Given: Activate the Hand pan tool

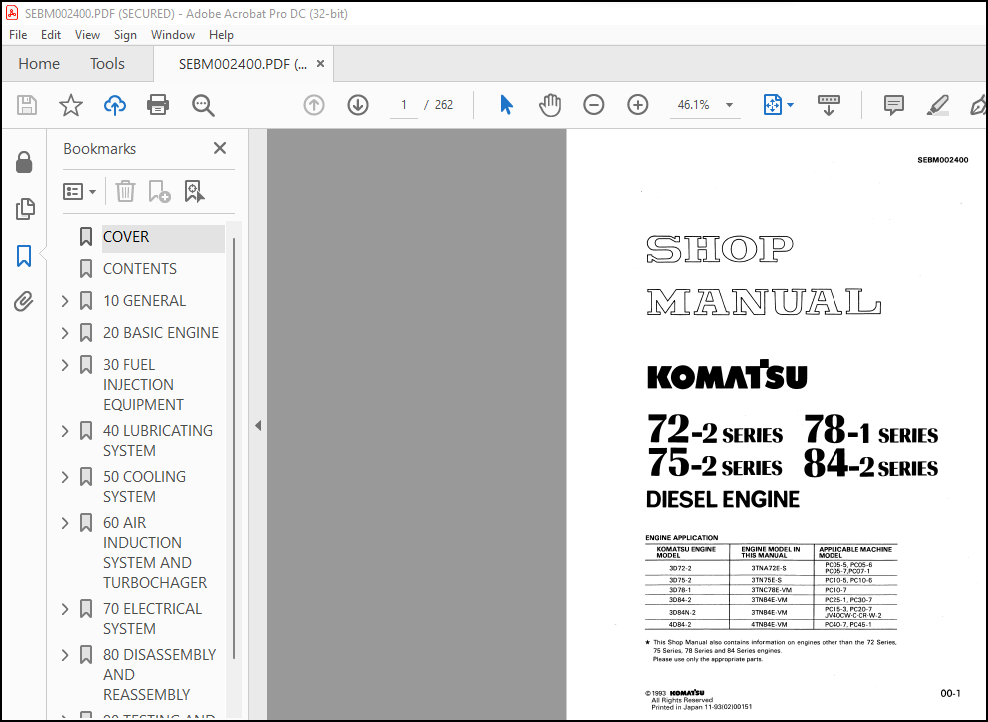Looking at the screenshot, I should (x=549, y=105).
